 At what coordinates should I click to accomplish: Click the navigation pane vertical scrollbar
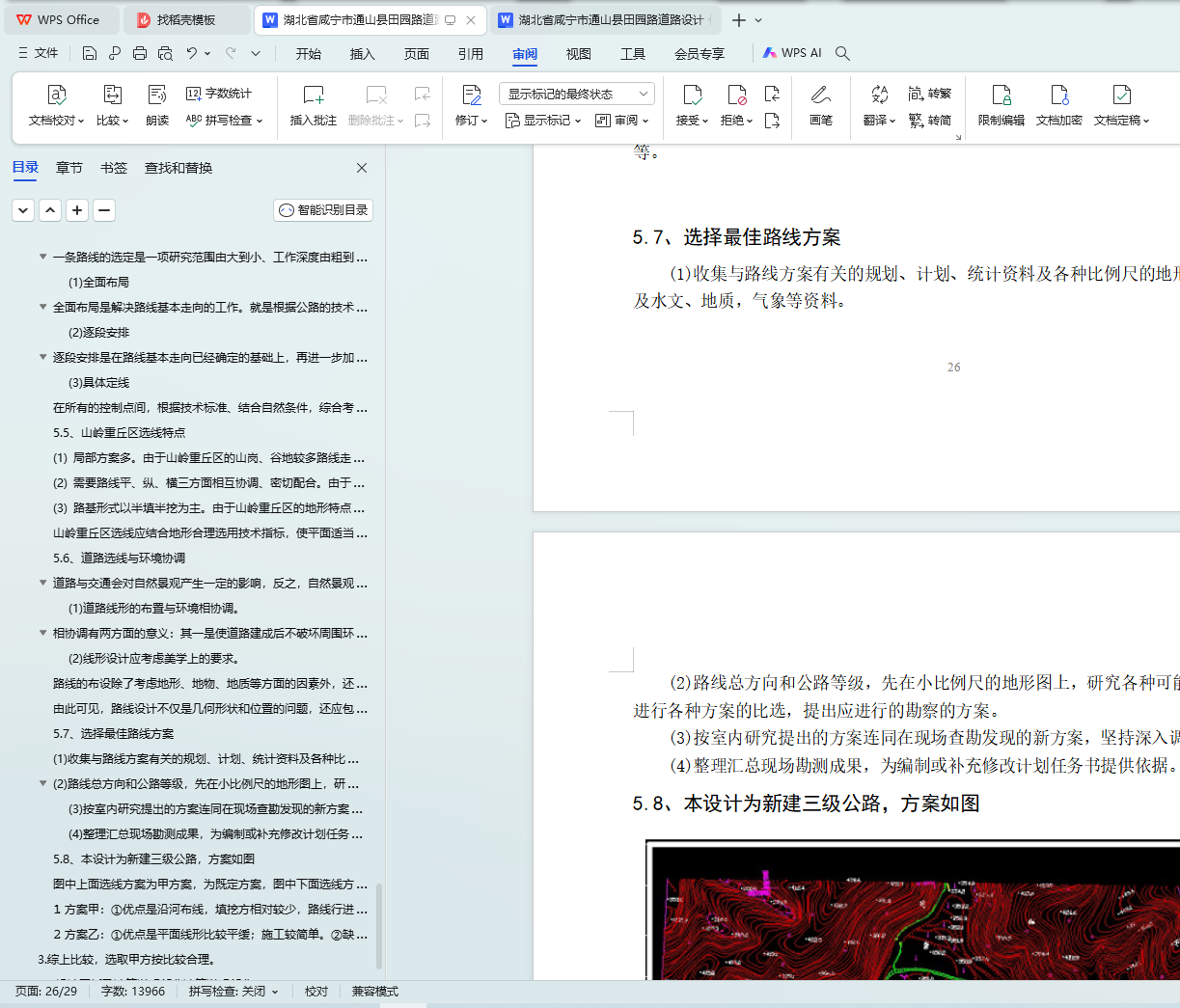(379, 924)
